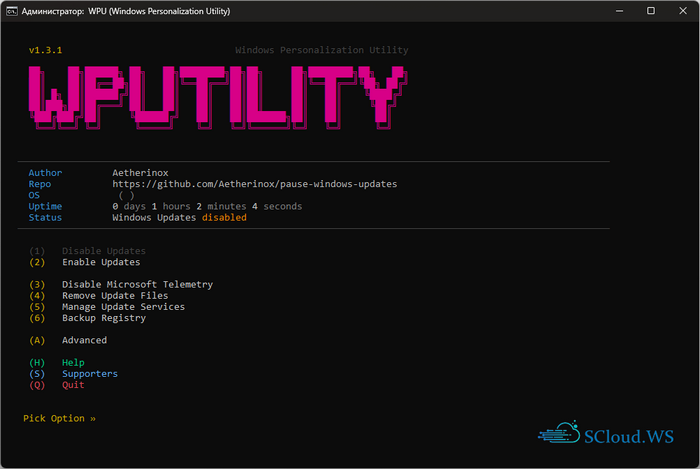
Task: Click the Pick Option prompt
Action: [x=59, y=418]
